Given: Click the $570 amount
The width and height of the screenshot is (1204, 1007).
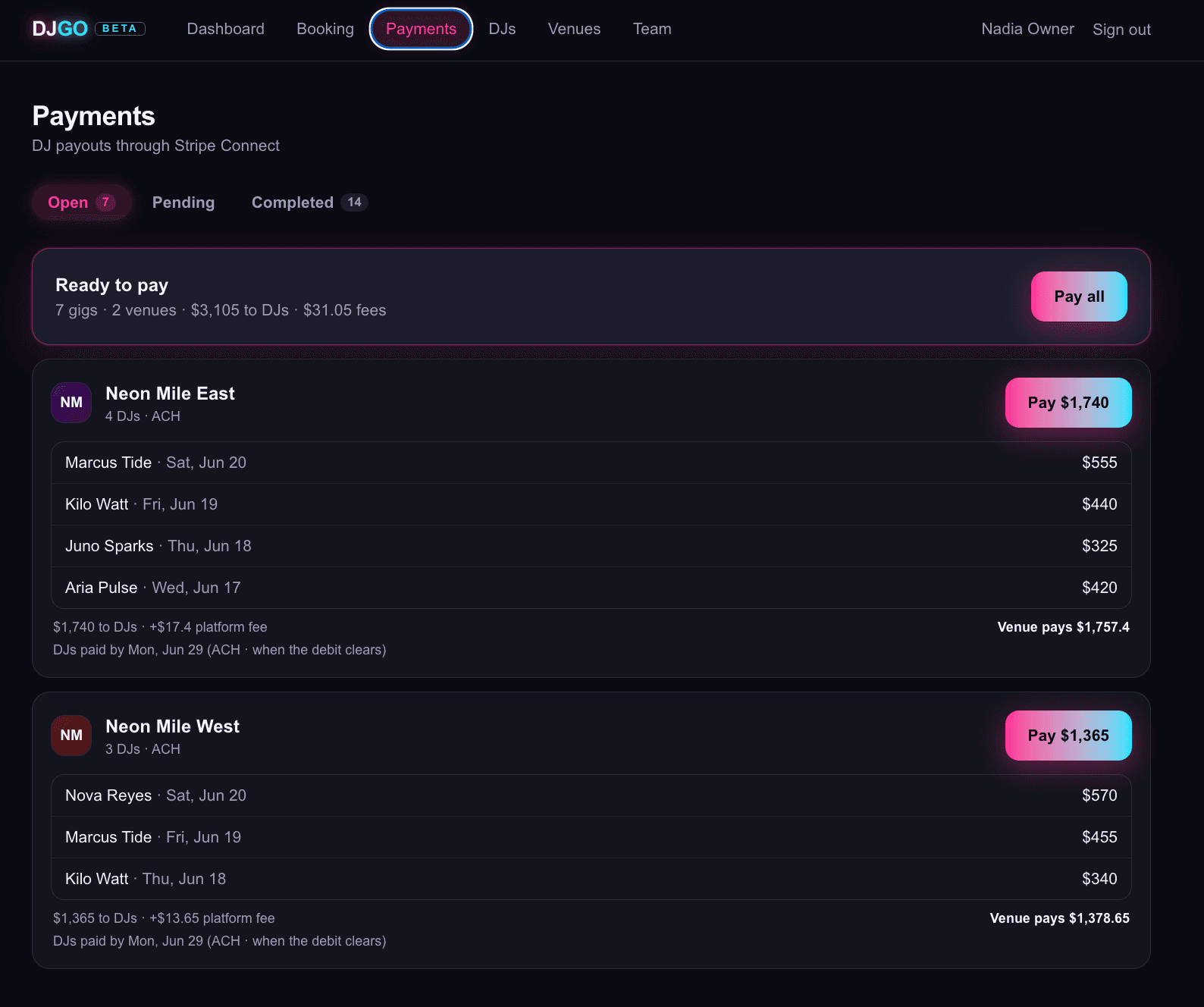Looking at the screenshot, I should (1099, 795).
